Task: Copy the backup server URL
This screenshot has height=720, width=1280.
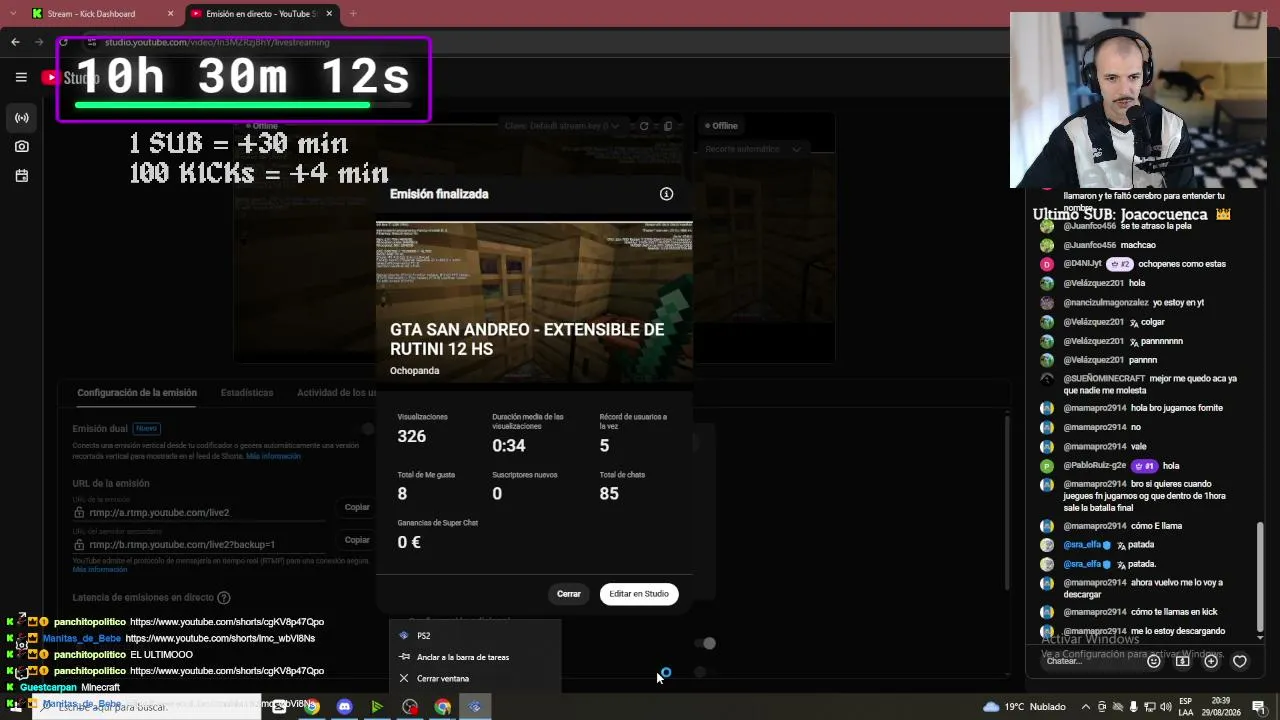Action: 357,540
